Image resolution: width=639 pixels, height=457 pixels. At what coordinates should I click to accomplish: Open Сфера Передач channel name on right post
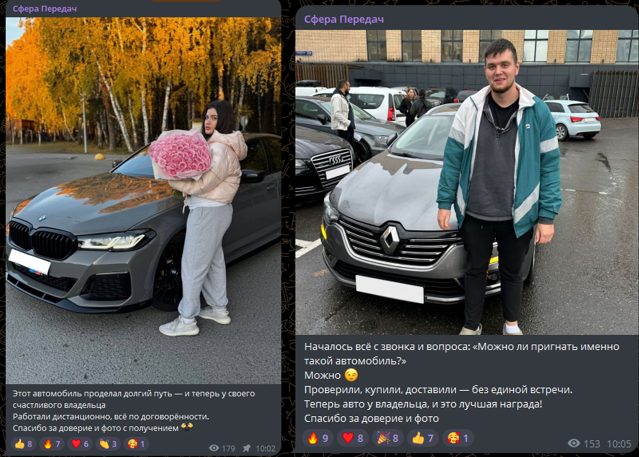point(344,20)
